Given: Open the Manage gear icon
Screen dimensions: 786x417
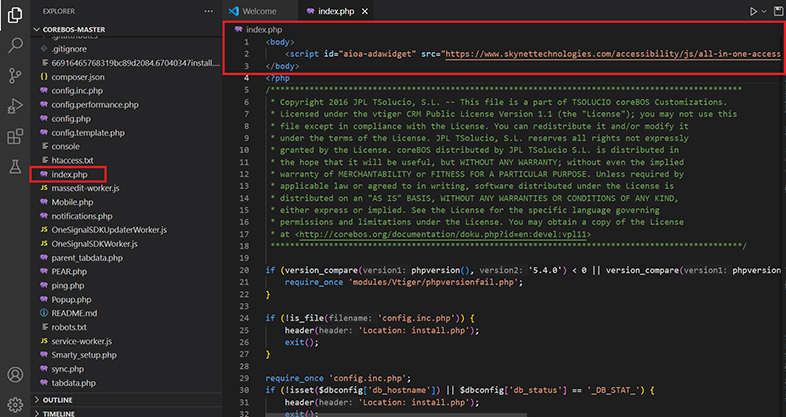Looking at the screenshot, I should pos(15,404).
